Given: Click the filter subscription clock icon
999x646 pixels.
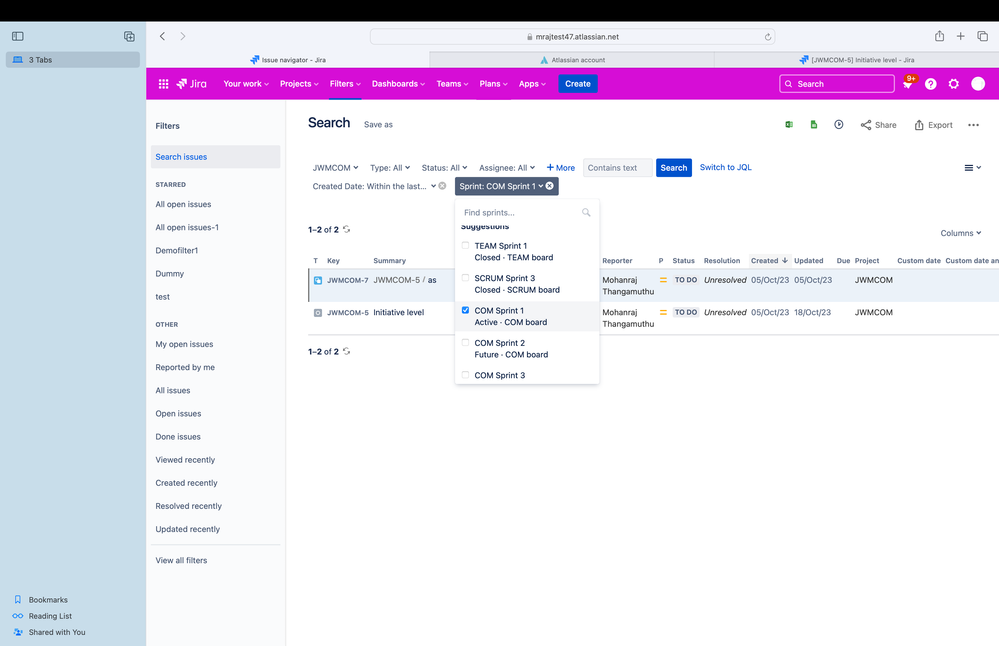Looking at the screenshot, I should click(838, 125).
